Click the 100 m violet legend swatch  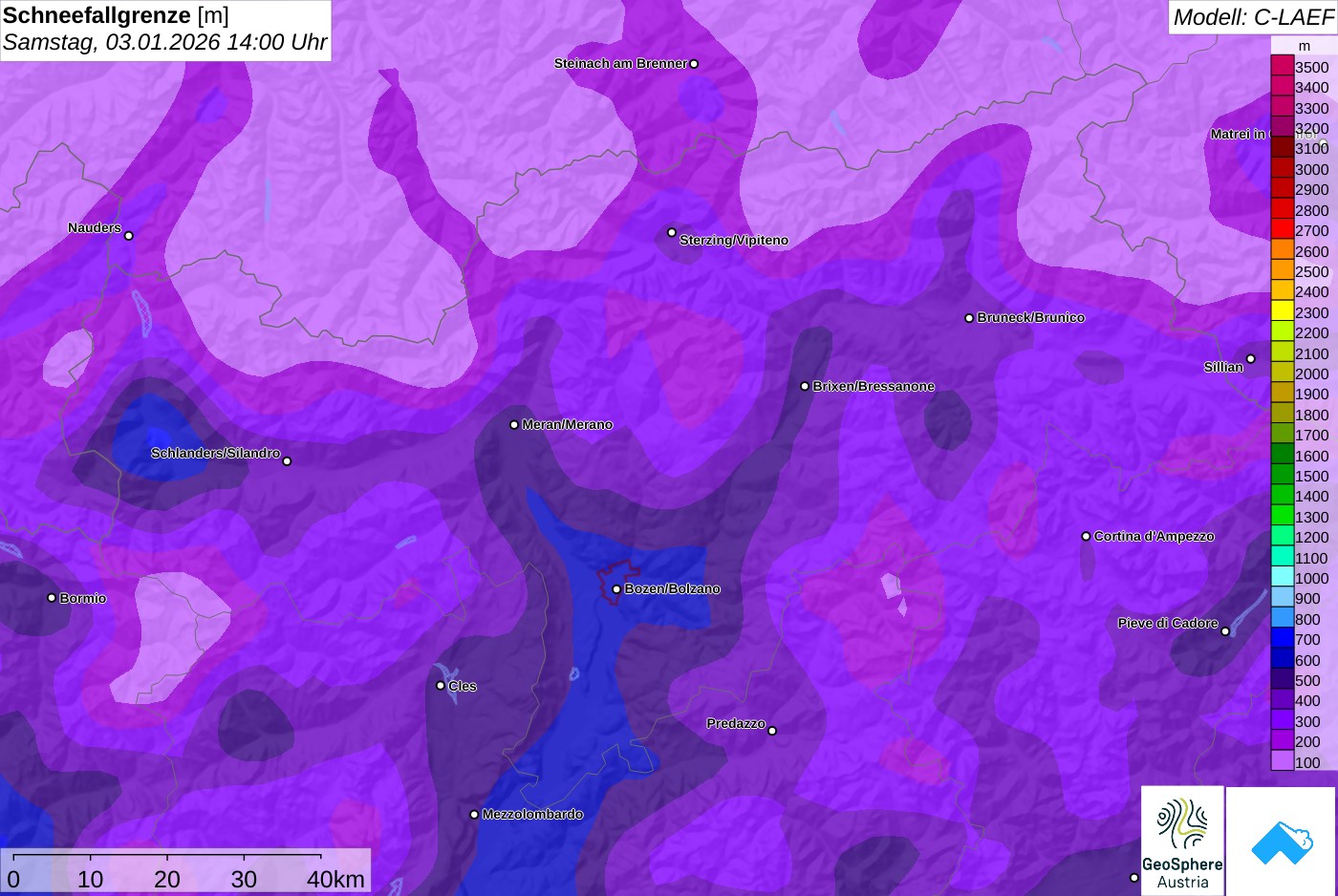pyautogui.click(x=1282, y=761)
